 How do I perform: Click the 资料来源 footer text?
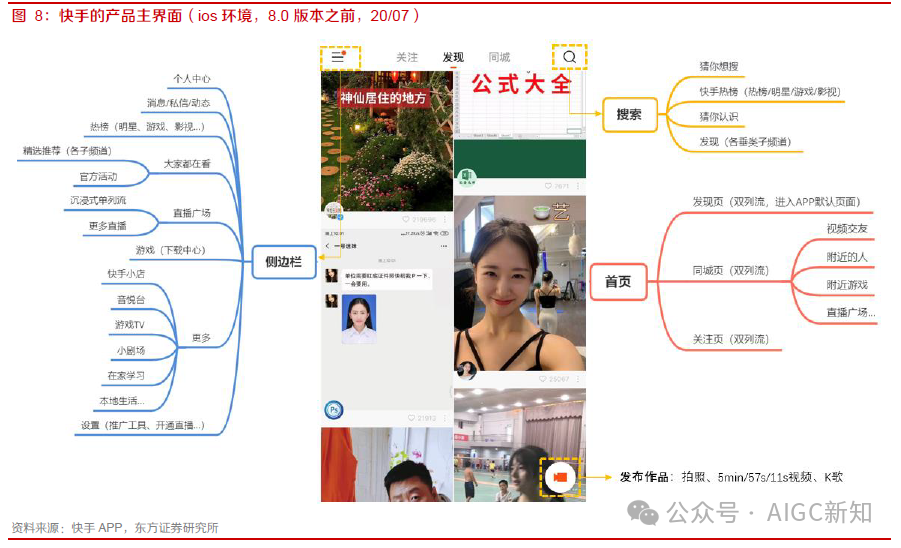coord(115,527)
